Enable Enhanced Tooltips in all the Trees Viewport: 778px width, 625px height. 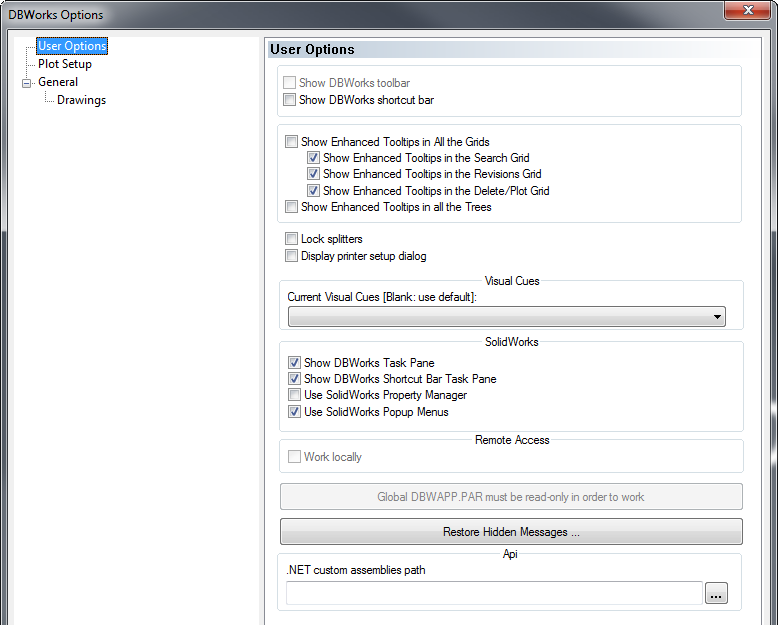pos(291,206)
